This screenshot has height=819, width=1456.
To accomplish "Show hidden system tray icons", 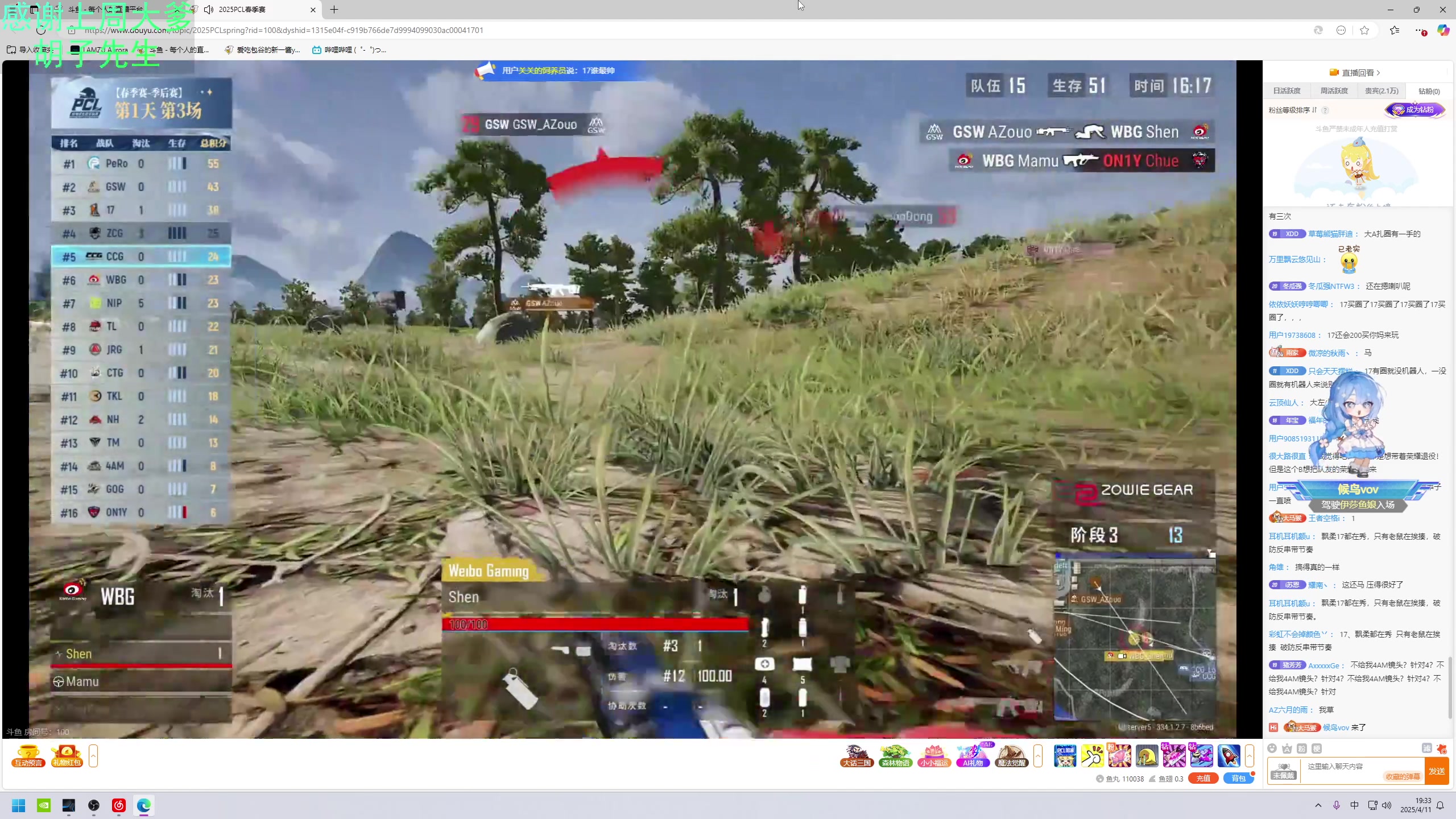I will pyautogui.click(x=1318, y=805).
